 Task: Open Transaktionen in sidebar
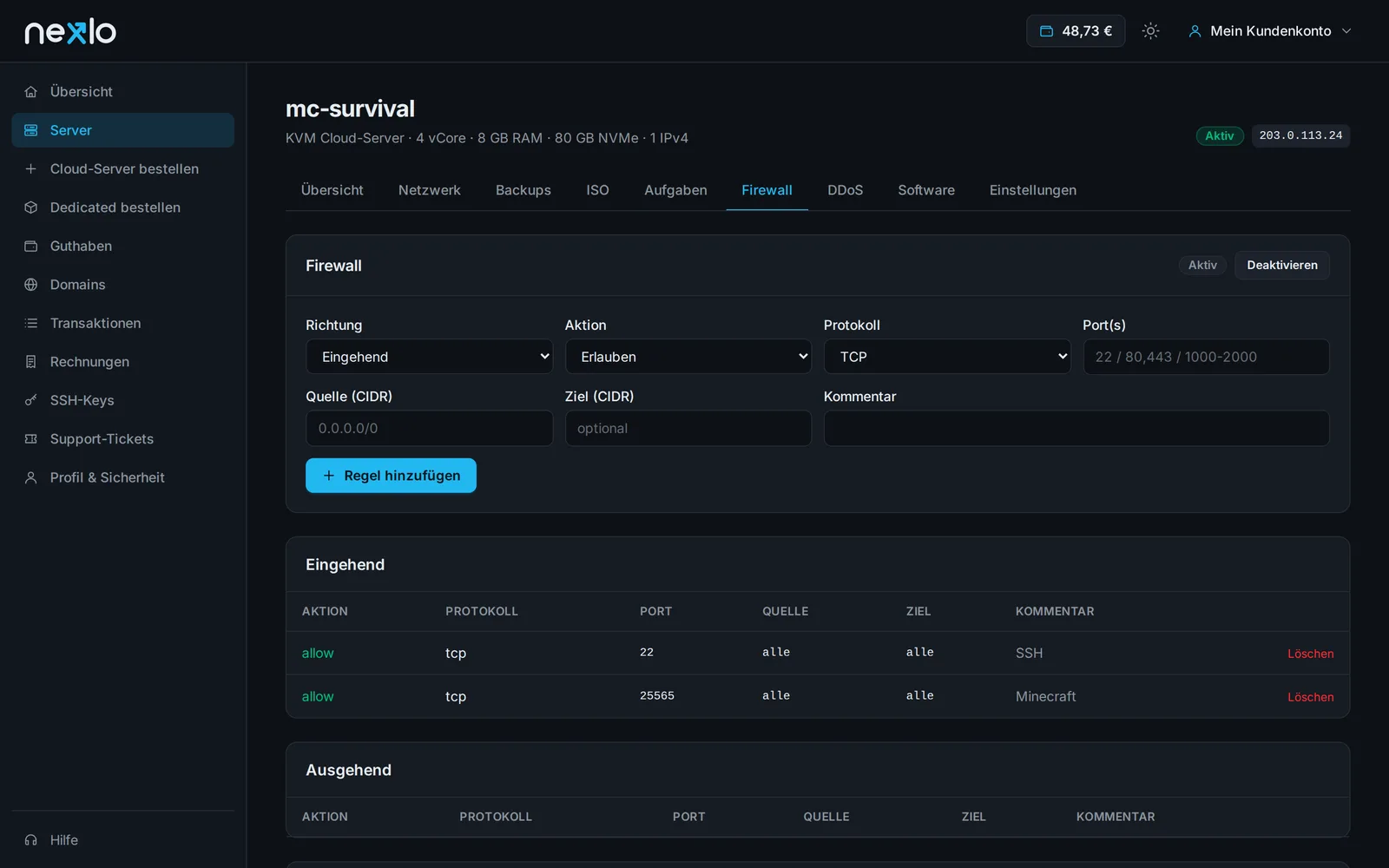tap(123, 323)
